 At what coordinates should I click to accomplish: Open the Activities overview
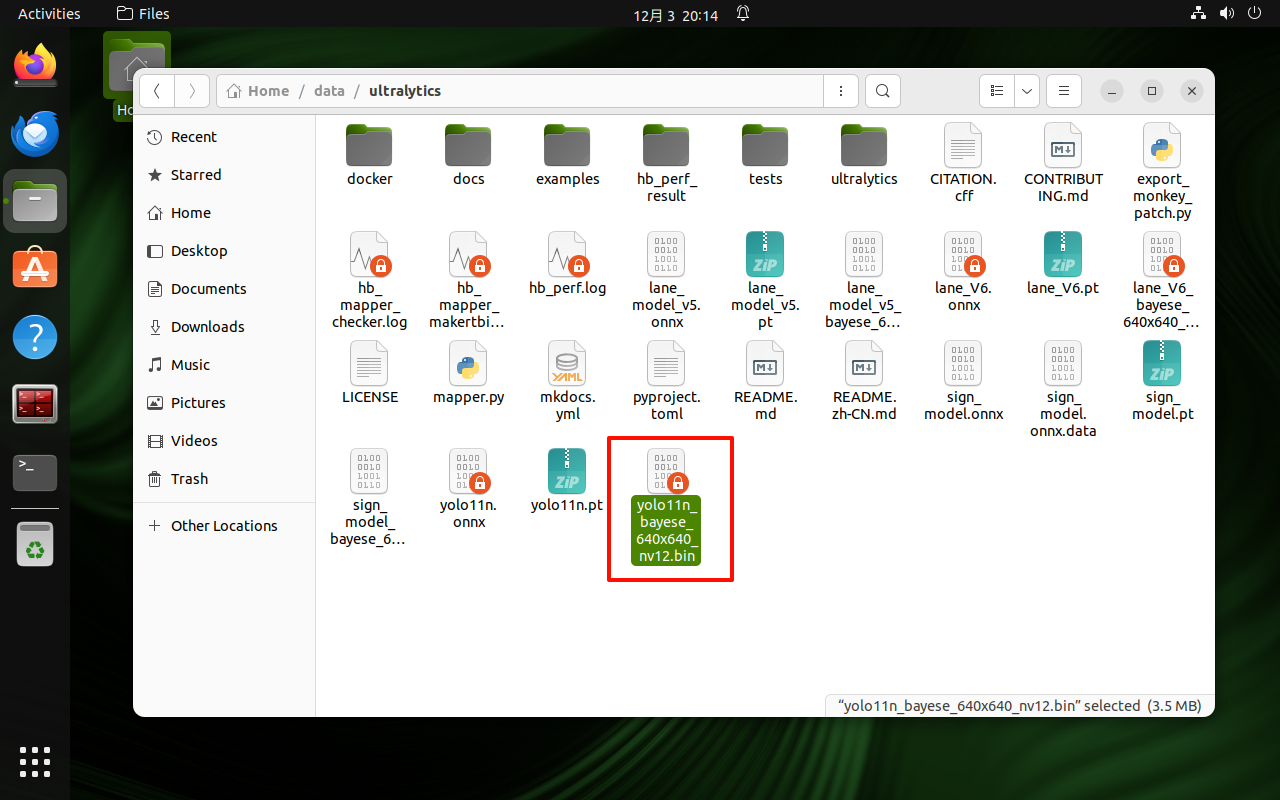pos(49,14)
